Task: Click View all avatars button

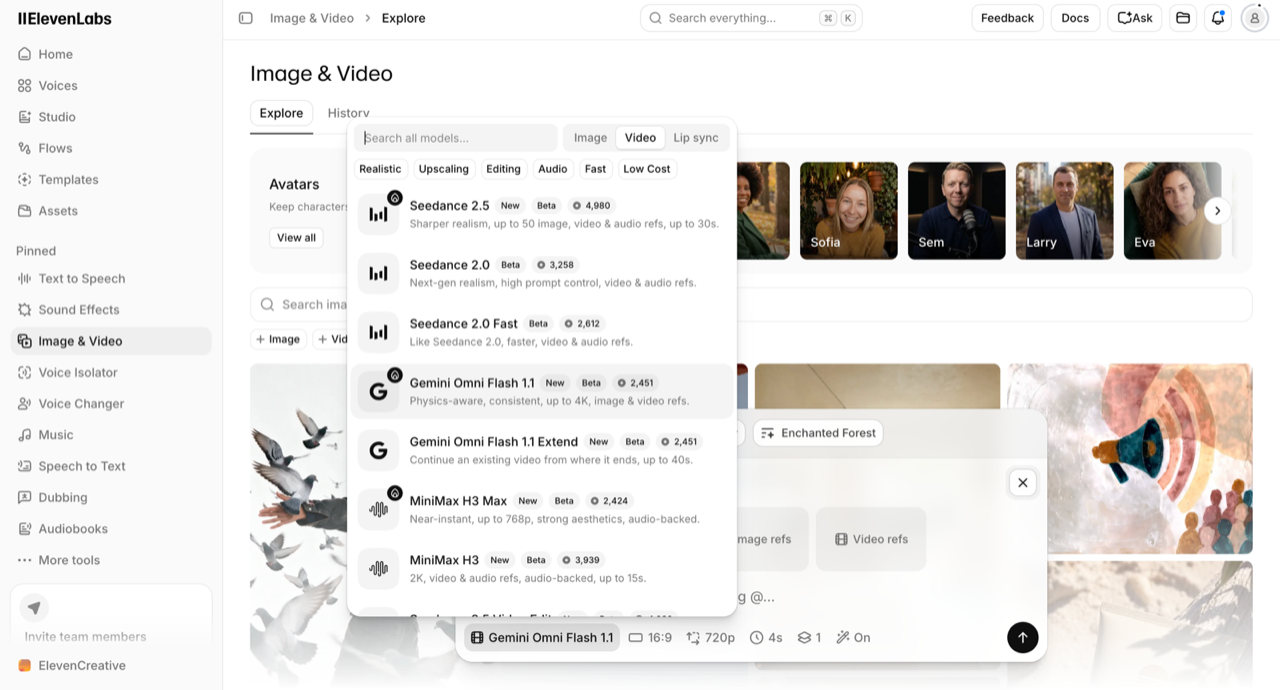Action: (x=296, y=238)
